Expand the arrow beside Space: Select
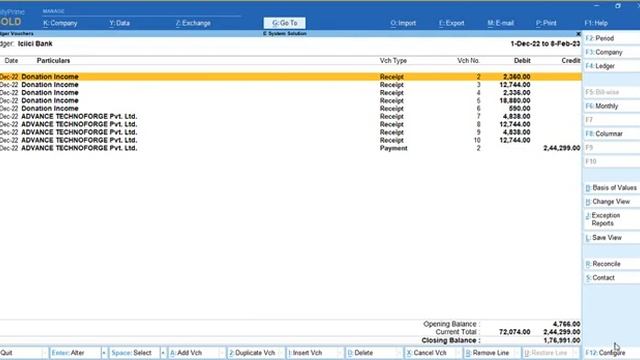The height and width of the screenshot is (360, 640). pos(163,353)
